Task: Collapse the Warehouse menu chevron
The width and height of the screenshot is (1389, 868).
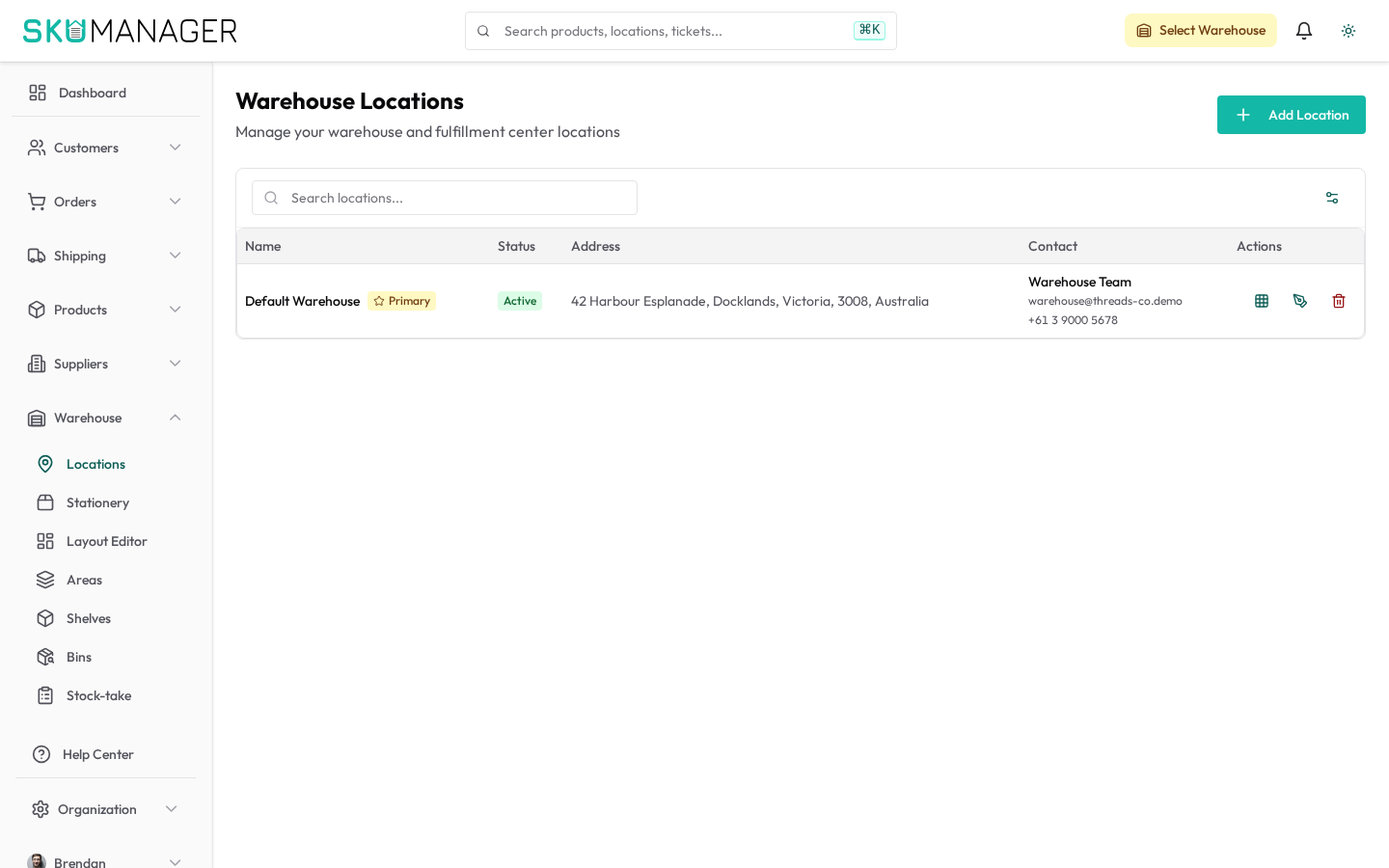Action: (176, 418)
